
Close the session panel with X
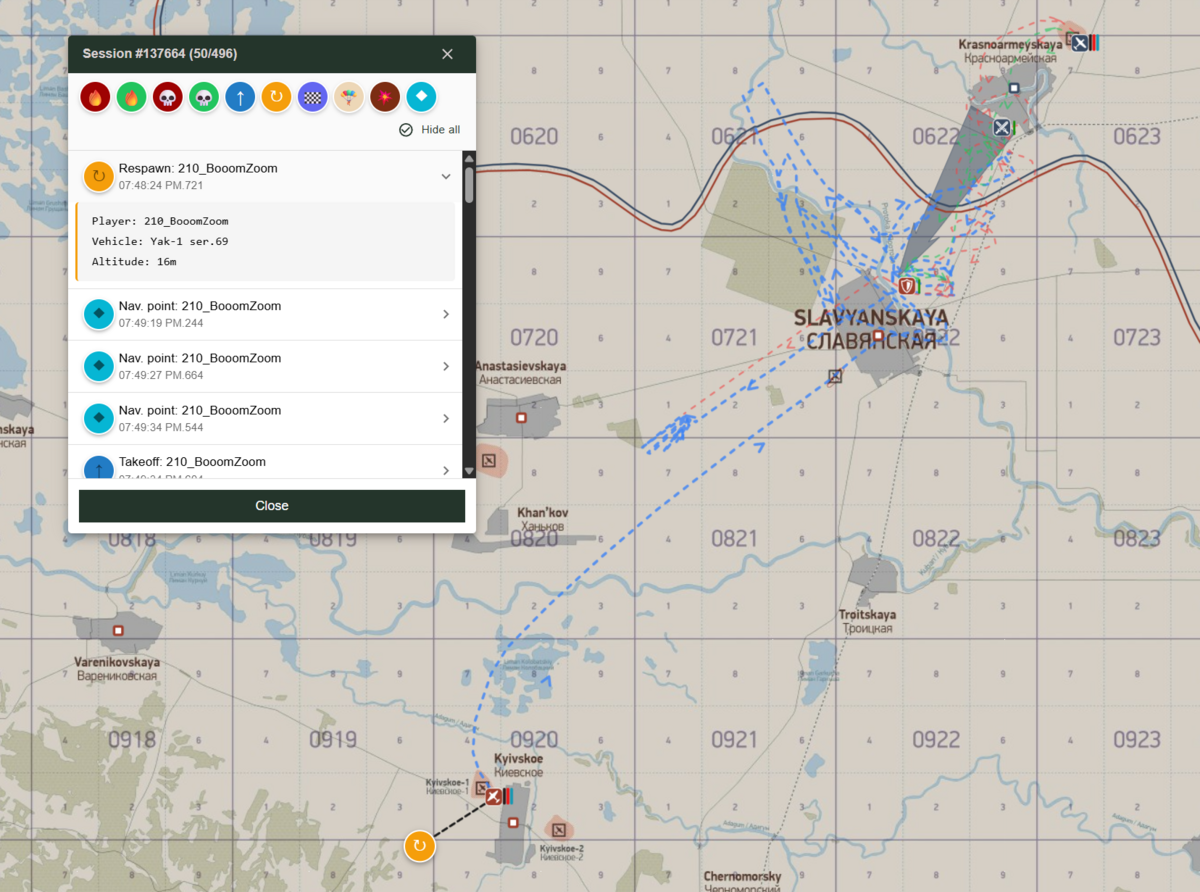[447, 54]
